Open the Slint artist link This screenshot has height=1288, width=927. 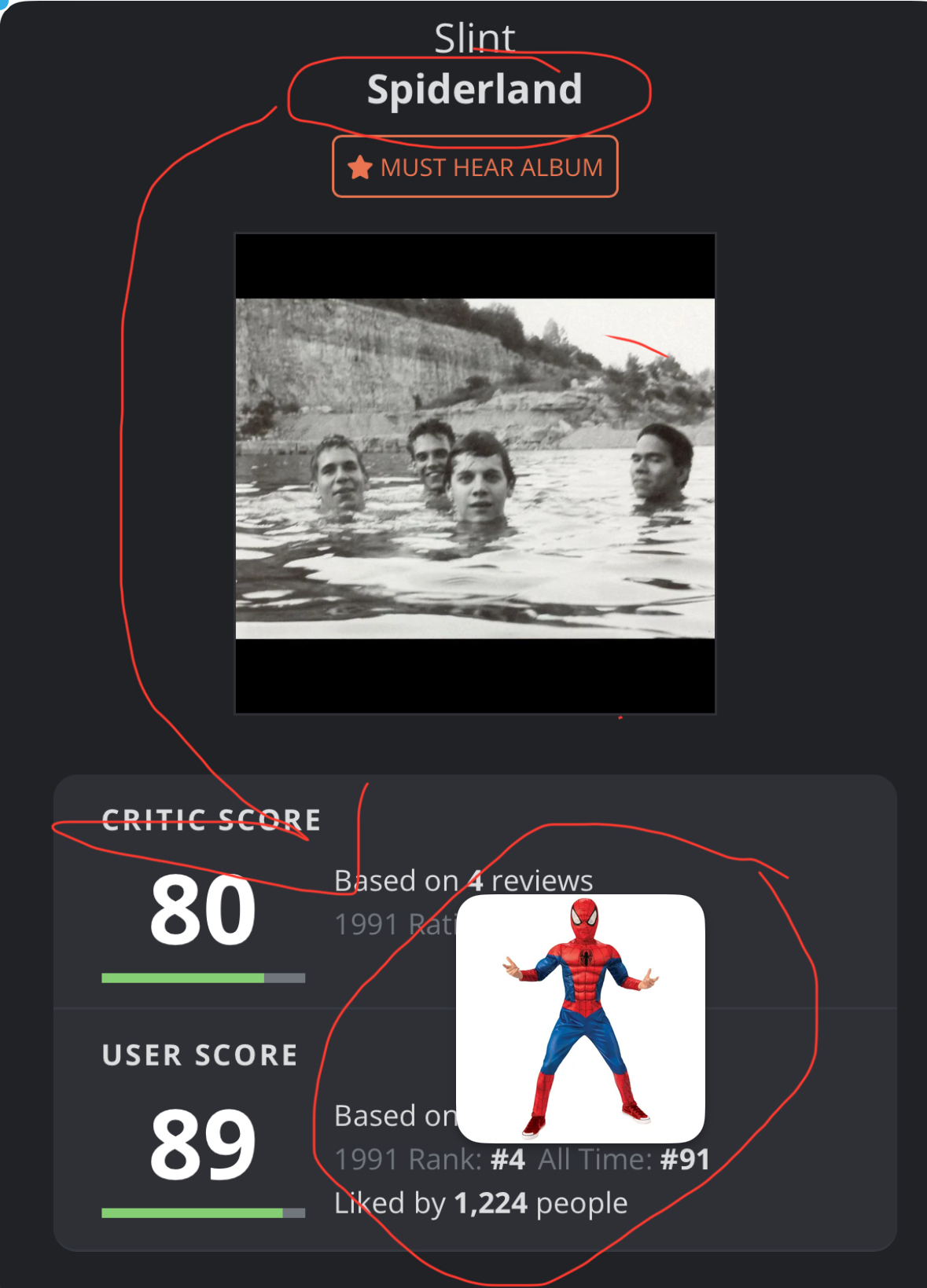475,38
